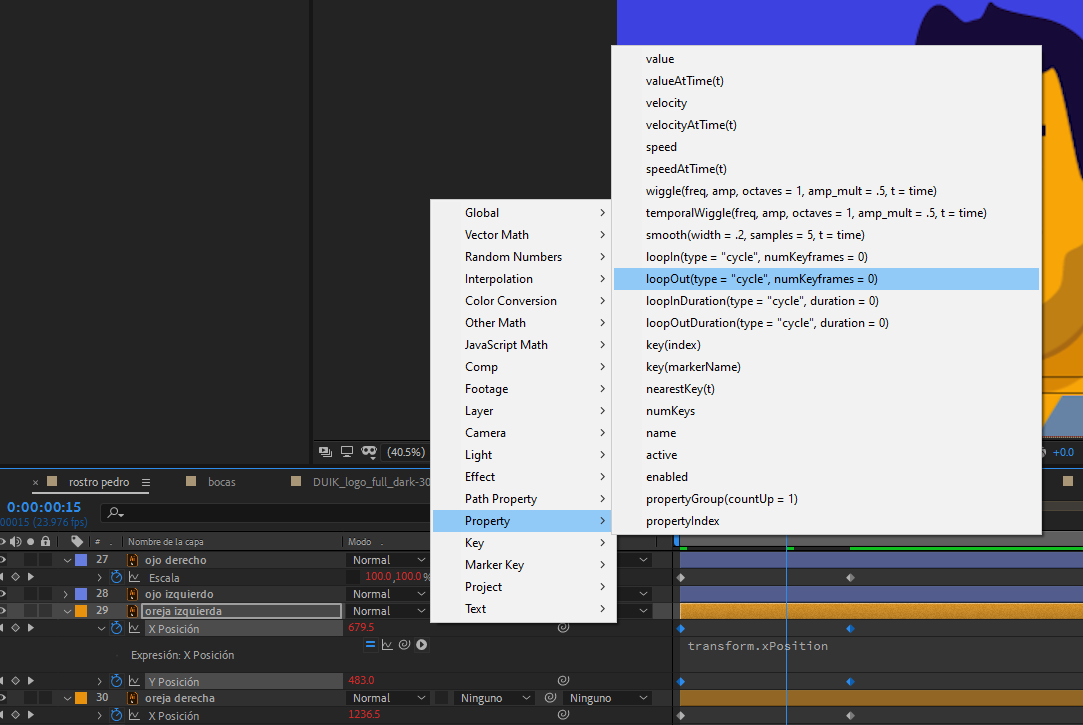Open the expression language menu play button

[422, 645]
